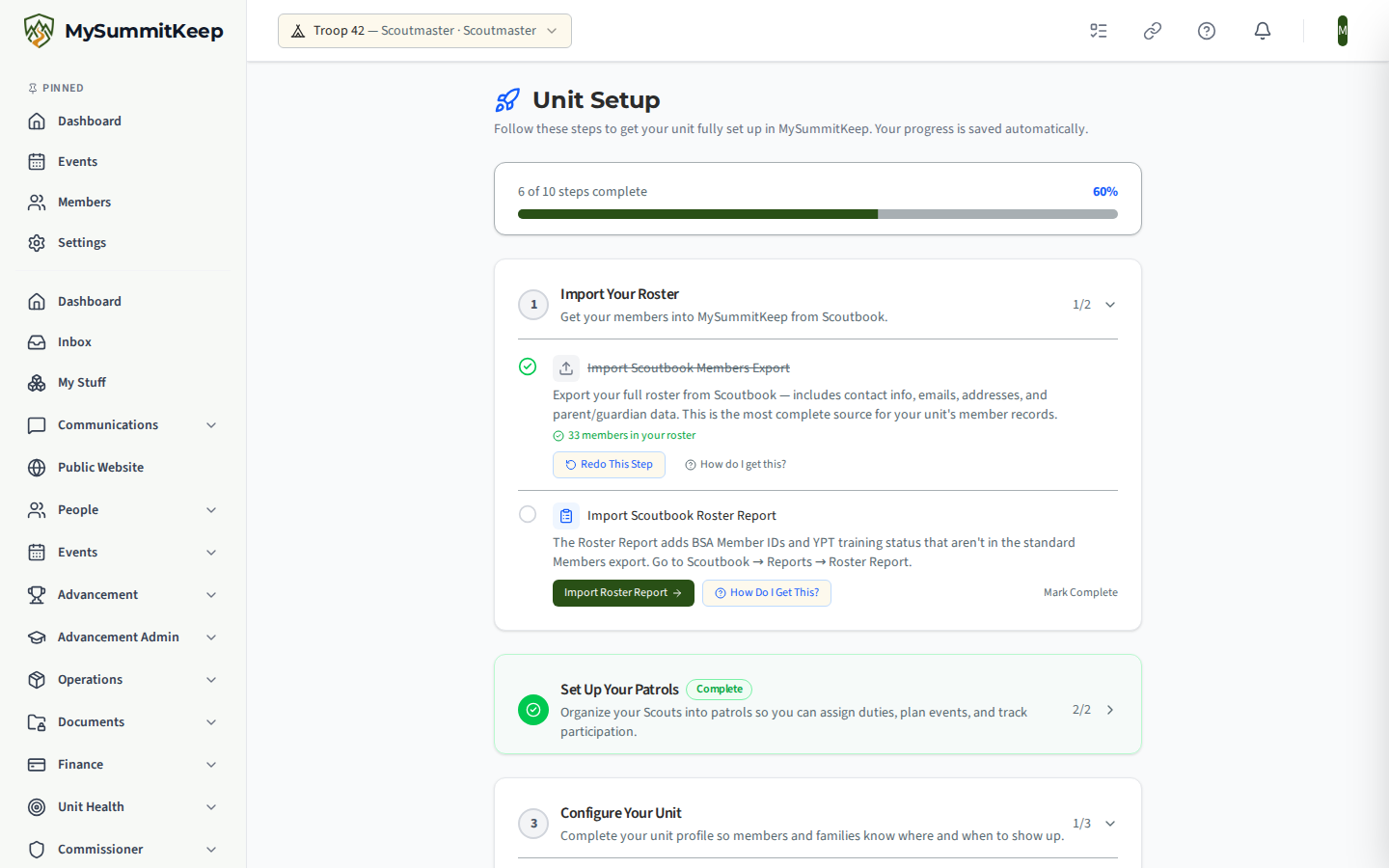Click Redo This Step button
The image size is (1389, 868).
(x=609, y=465)
